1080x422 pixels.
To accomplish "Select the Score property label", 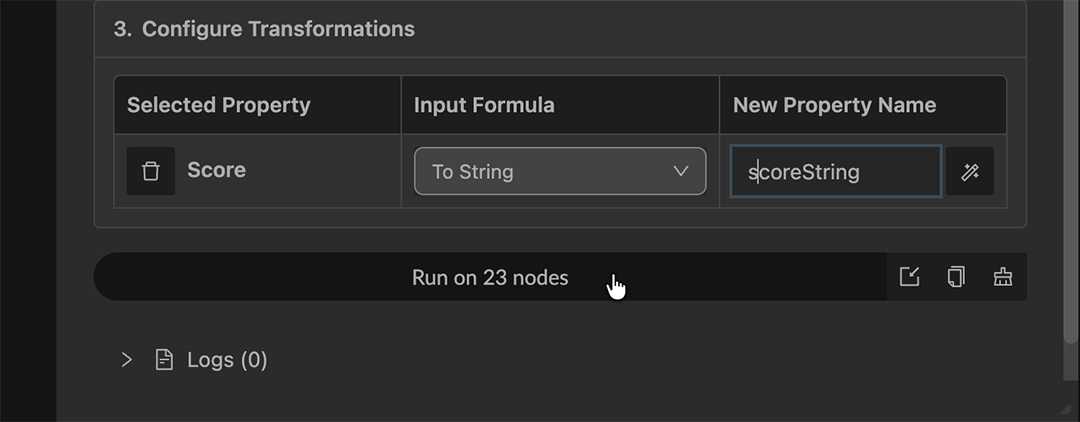I will pos(216,170).
